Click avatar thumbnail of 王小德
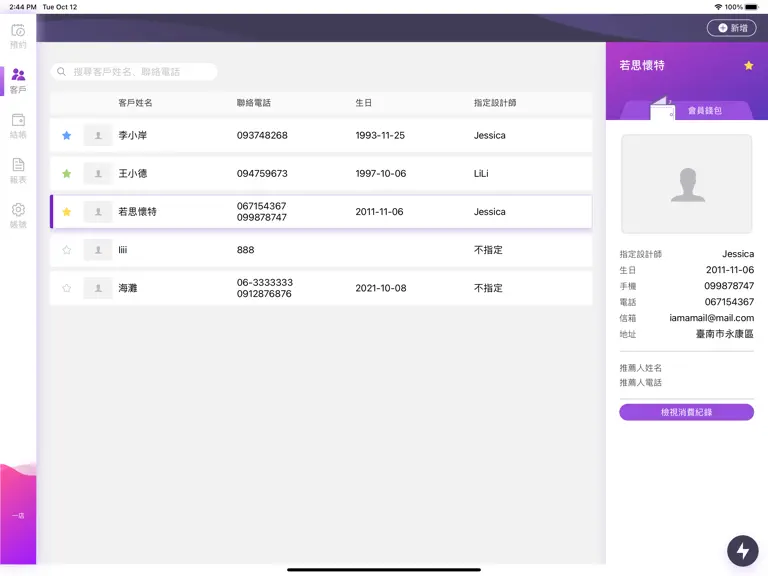Screen dimensions: 768x576 (98, 173)
